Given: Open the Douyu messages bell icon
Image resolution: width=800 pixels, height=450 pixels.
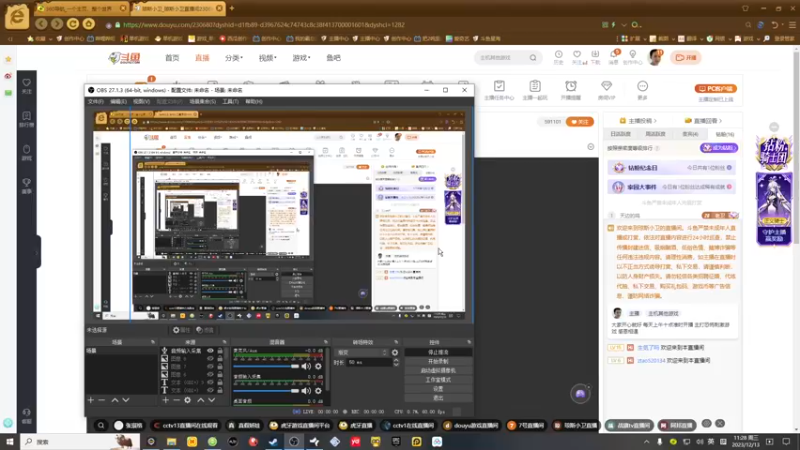Looking at the screenshot, I should [x=613, y=57].
